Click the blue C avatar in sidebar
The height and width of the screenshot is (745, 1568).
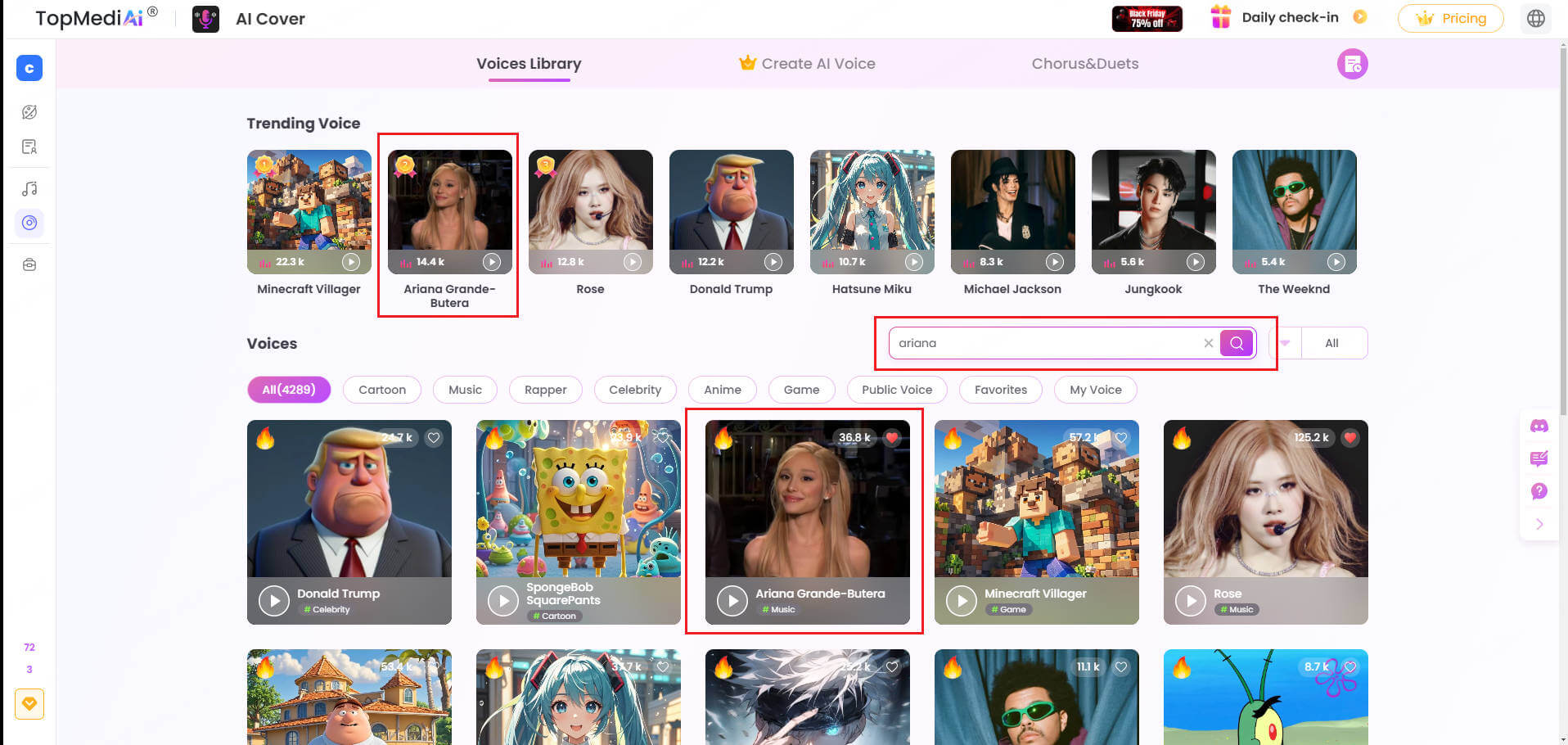click(x=29, y=68)
